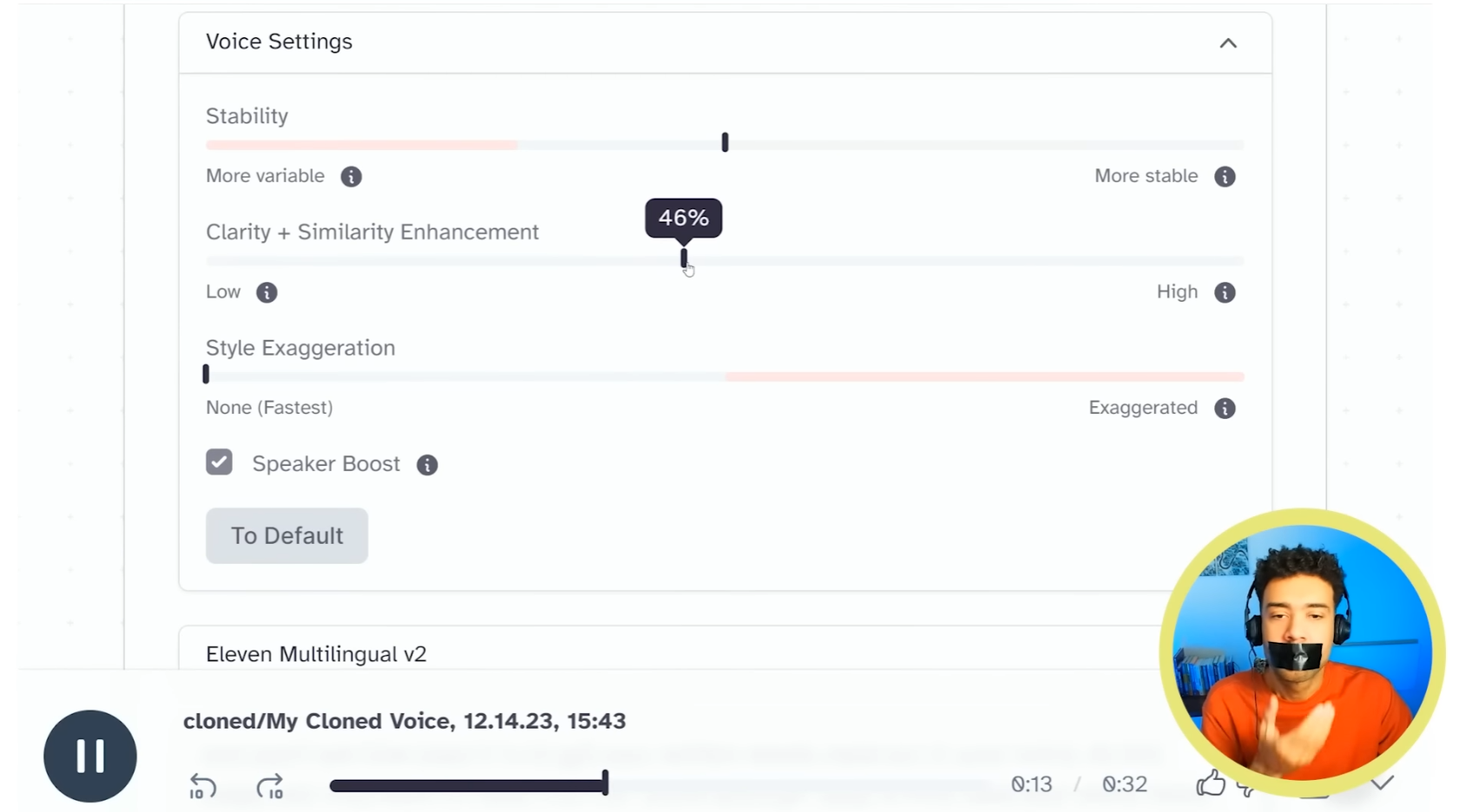Click the High clarity info icon
This screenshot has height=812, width=1465.
1225,292
